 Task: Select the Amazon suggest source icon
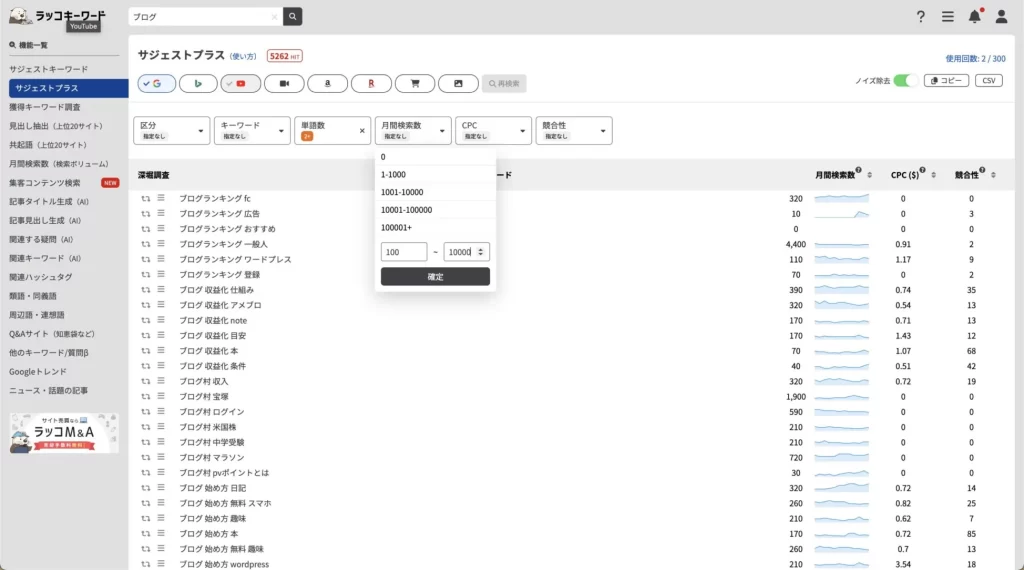(x=327, y=84)
